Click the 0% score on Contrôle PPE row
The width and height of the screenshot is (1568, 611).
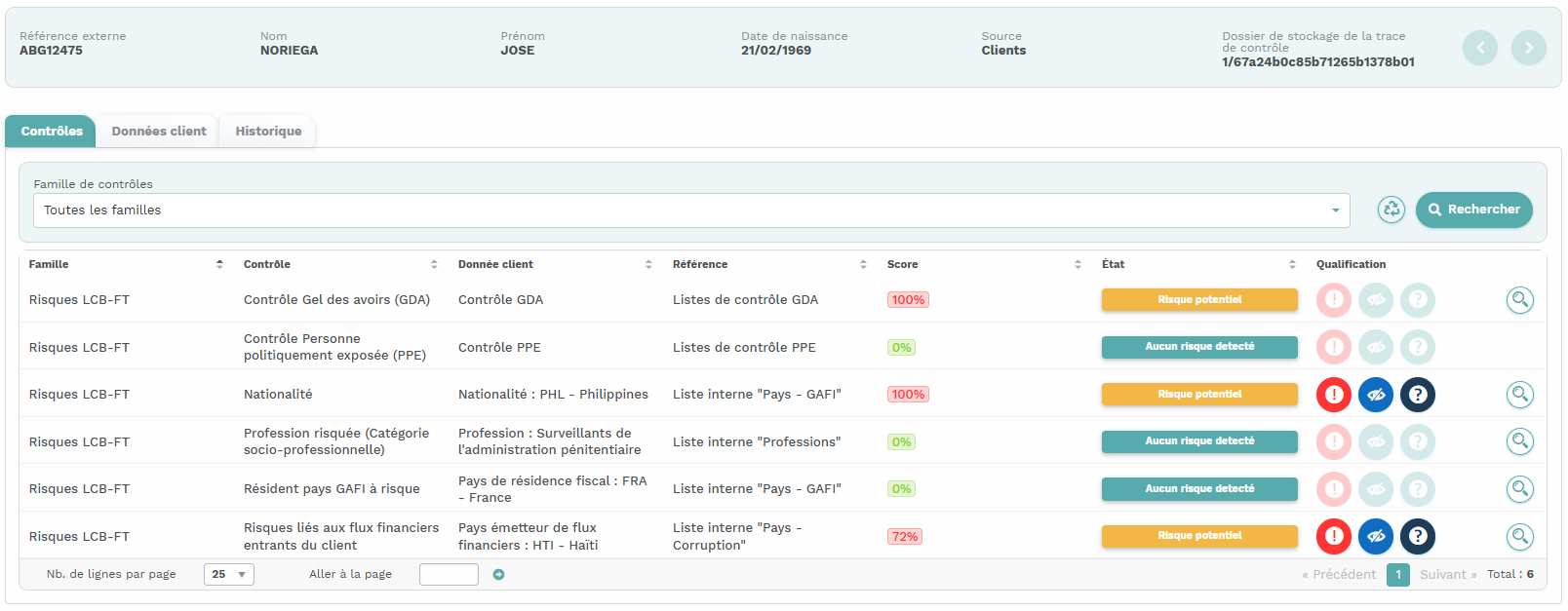pyautogui.click(x=901, y=348)
